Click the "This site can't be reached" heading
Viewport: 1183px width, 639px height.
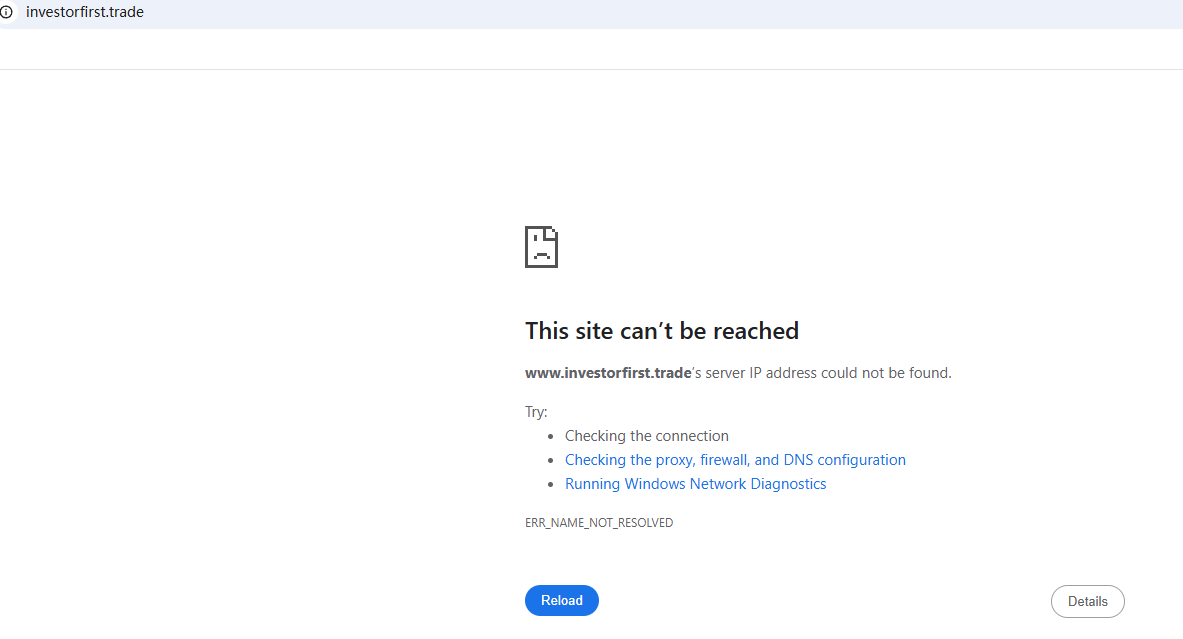click(x=662, y=330)
